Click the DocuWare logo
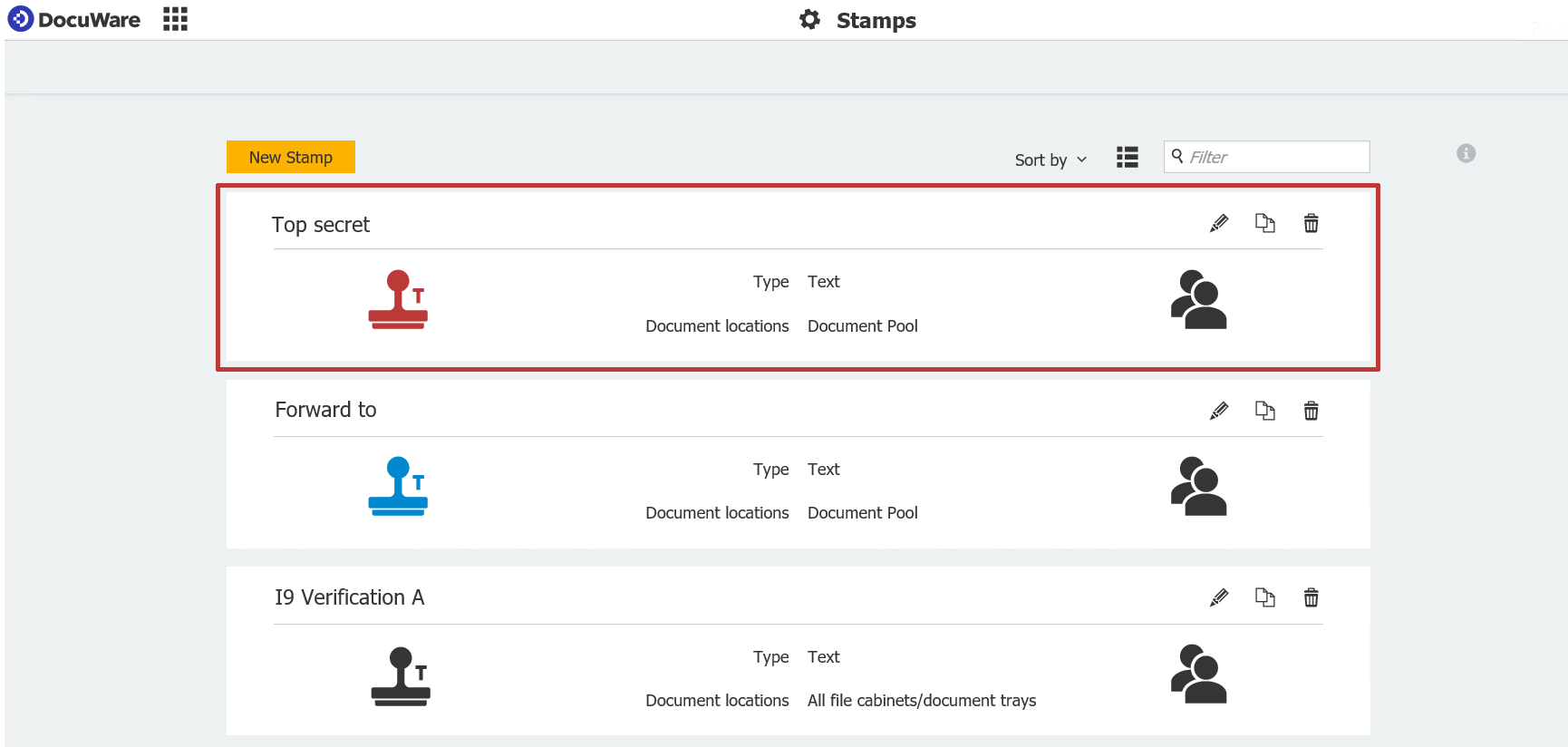This screenshot has height=747, width=1568. (x=74, y=19)
